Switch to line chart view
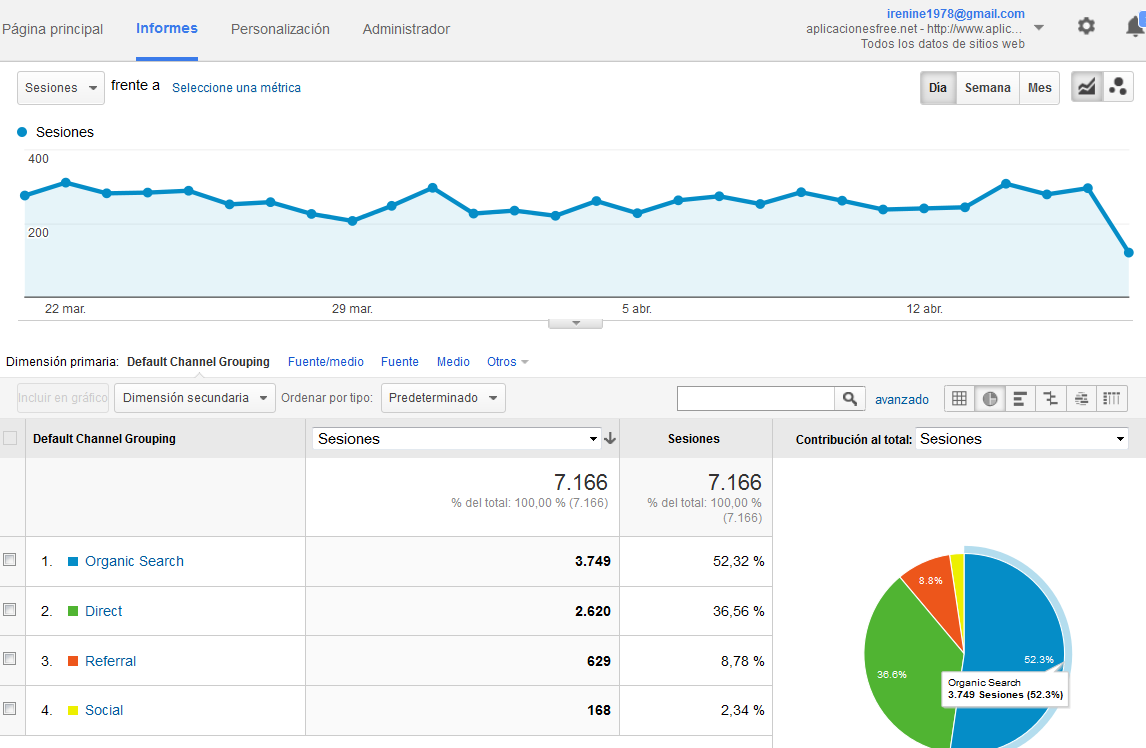The height and width of the screenshot is (748, 1146). click(1087, 88)
